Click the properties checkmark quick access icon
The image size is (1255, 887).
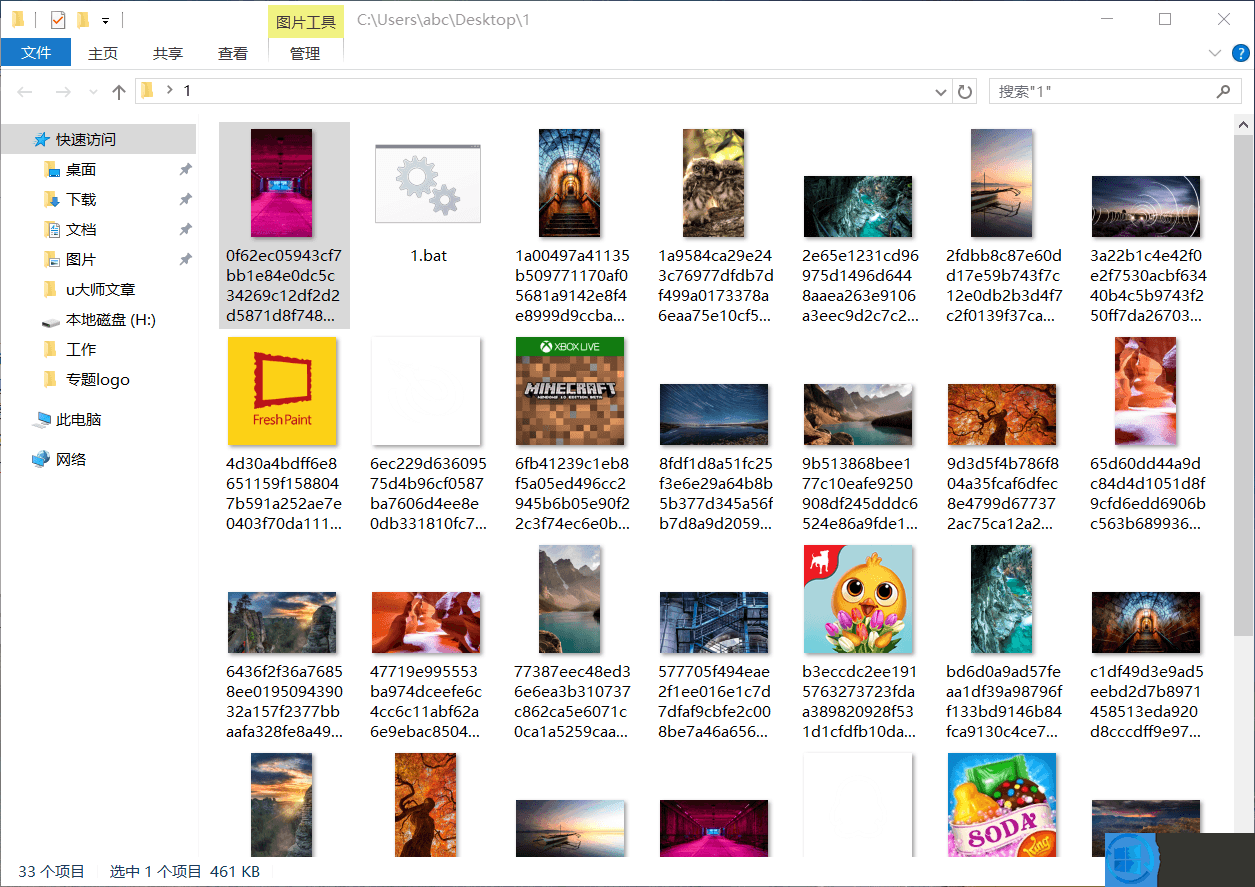click(57, 19)
